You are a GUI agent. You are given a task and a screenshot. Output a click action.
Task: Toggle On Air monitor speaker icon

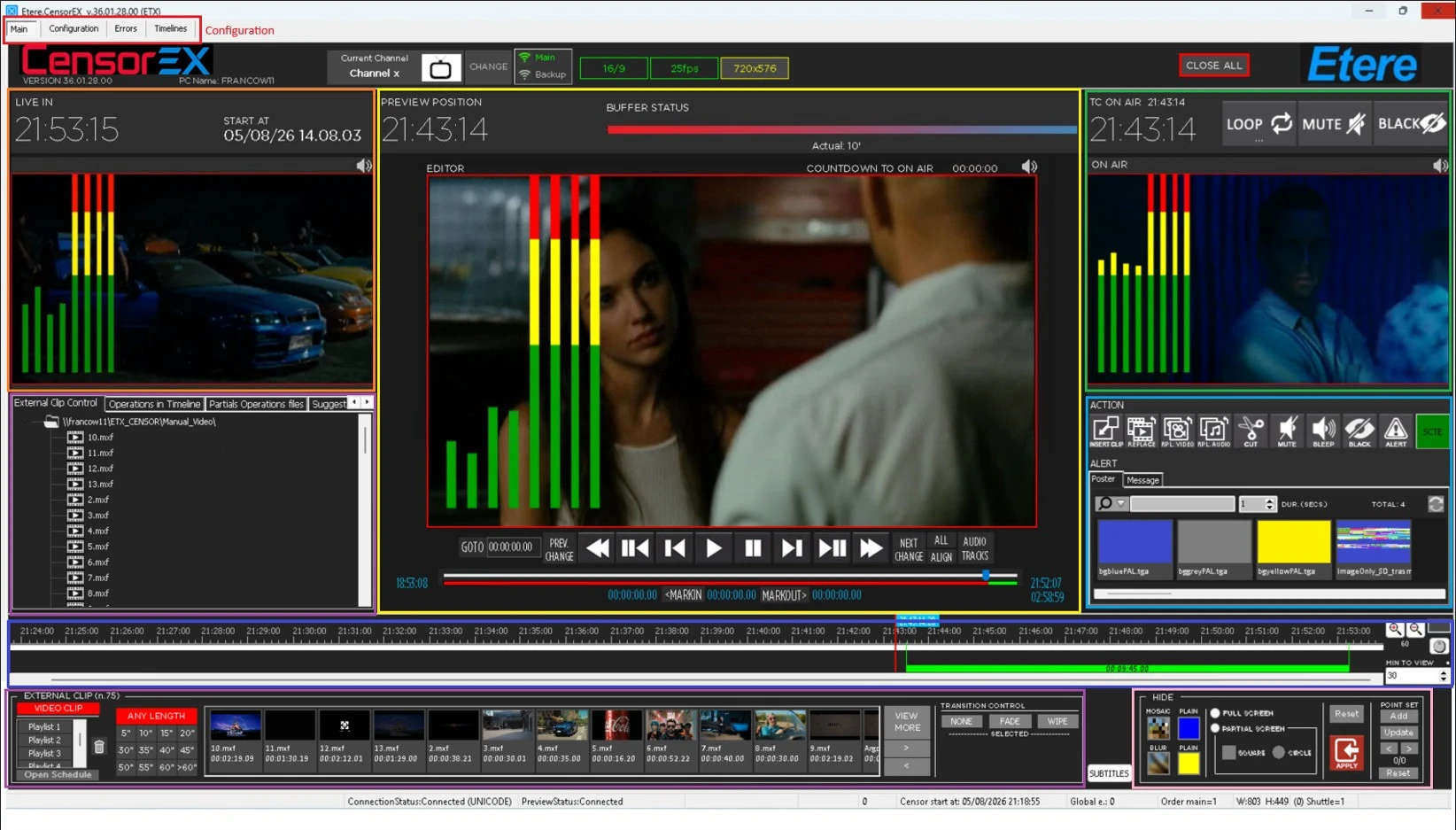(x=1441, y=166)
